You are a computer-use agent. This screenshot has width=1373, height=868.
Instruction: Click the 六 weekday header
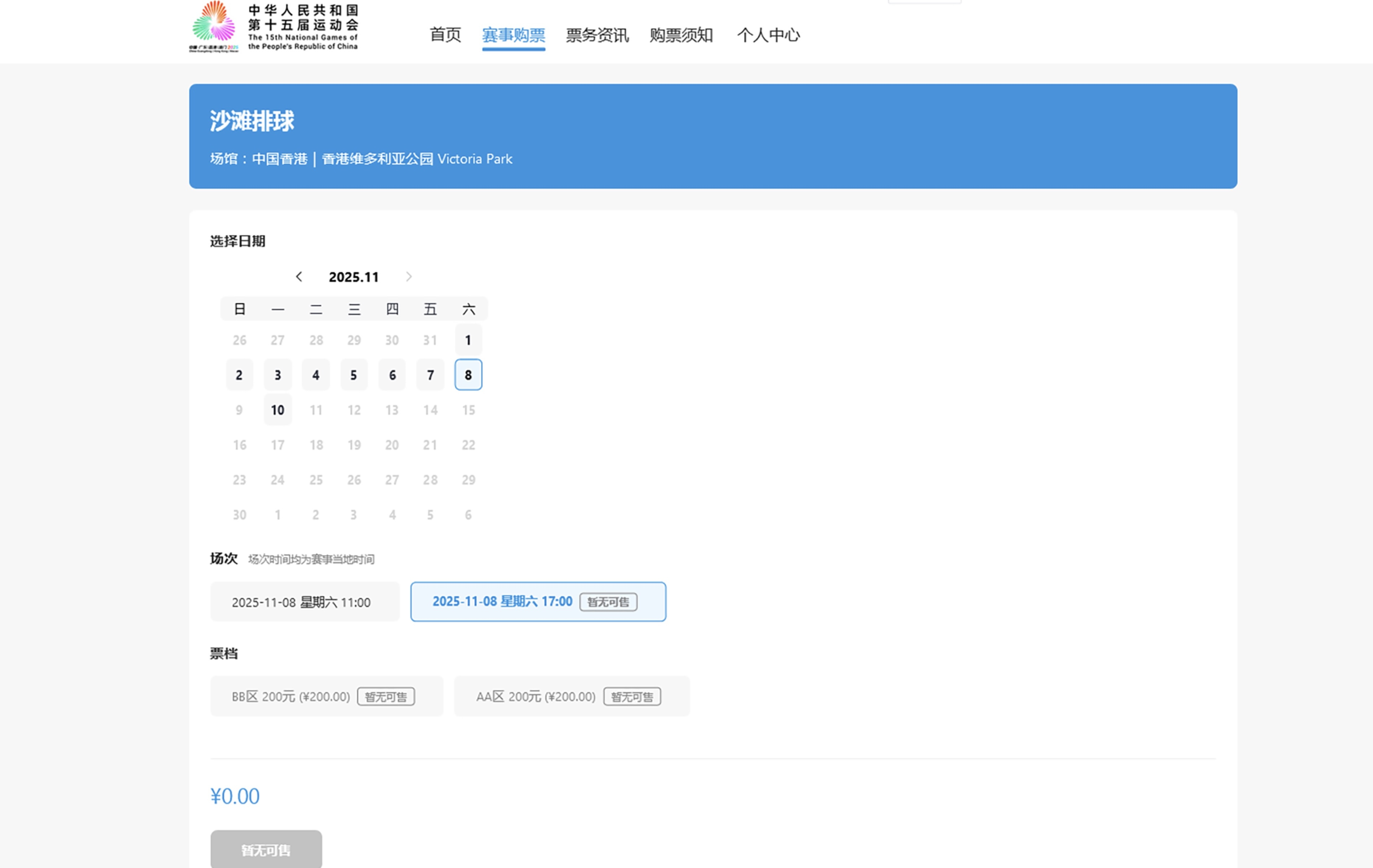(x=468, y=310)
